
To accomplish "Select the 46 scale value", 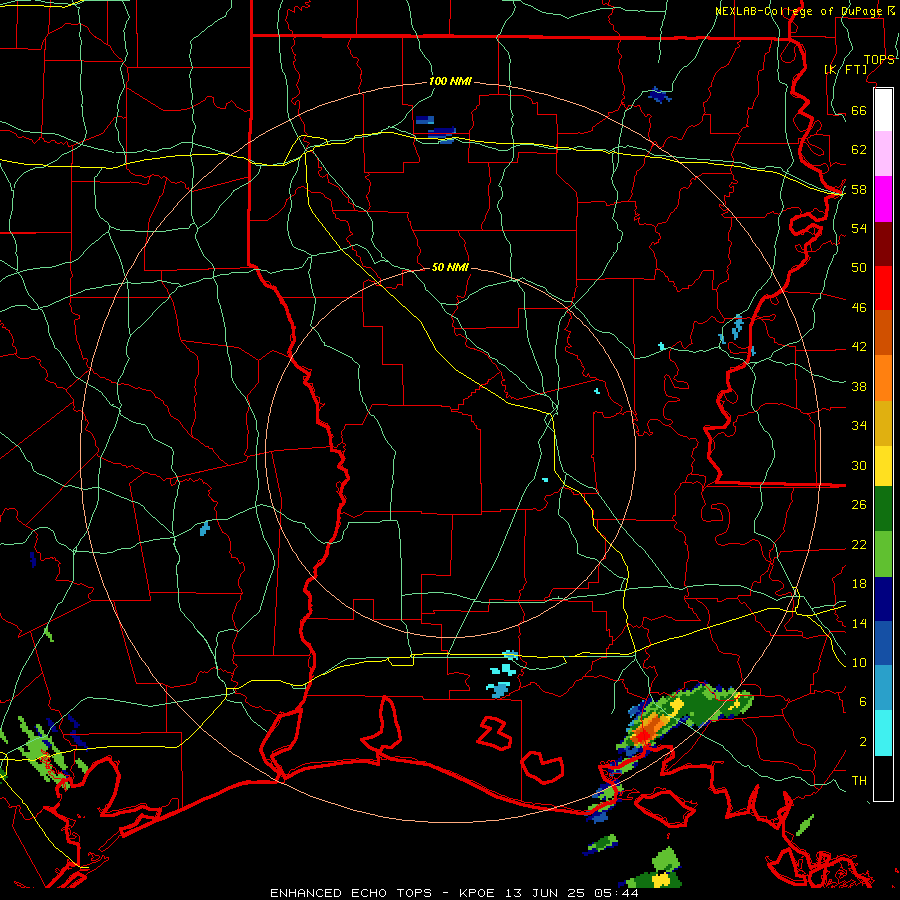I will click(859, 308).
